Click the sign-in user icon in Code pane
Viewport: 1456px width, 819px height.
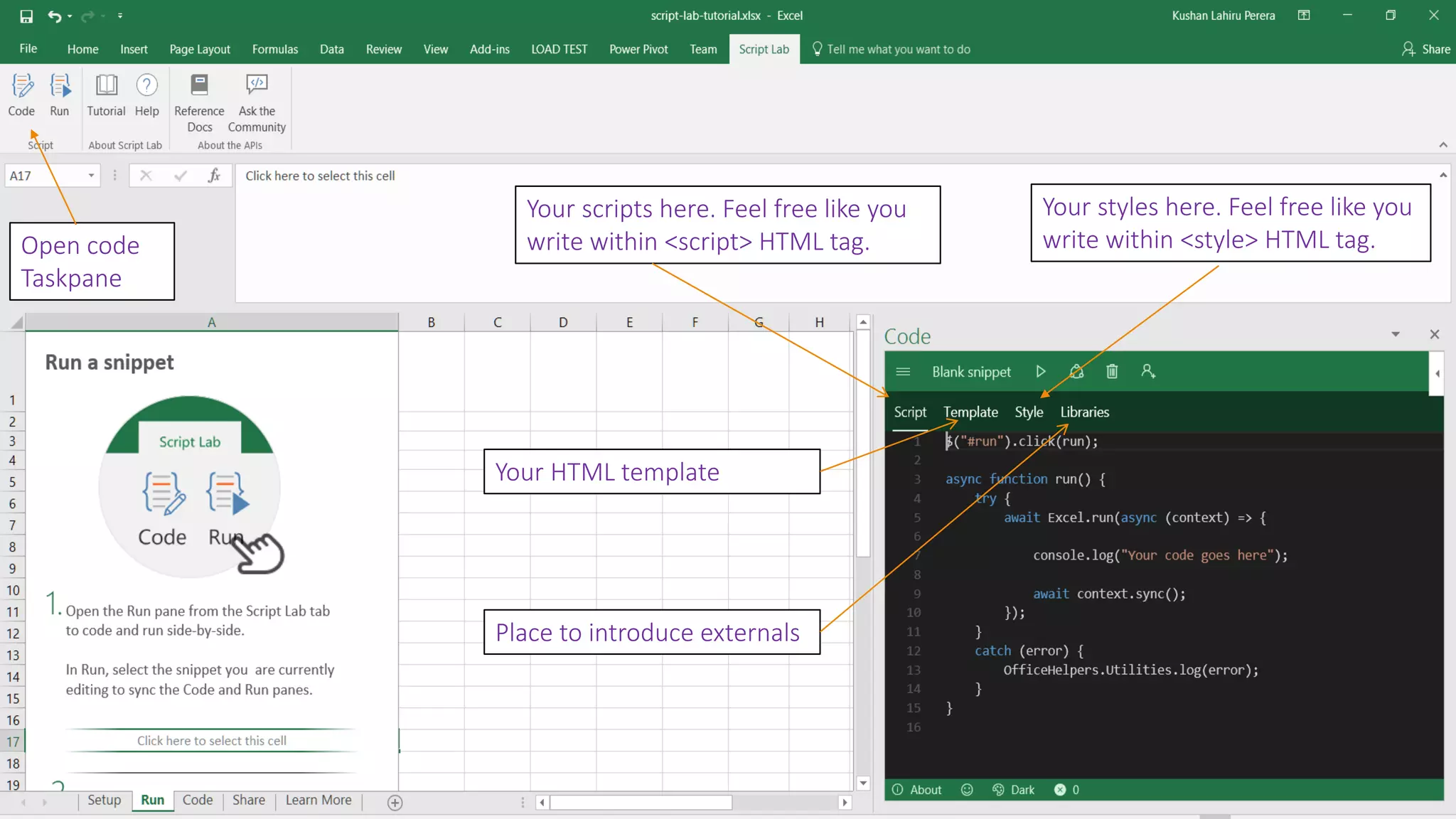click(1147, 371)
